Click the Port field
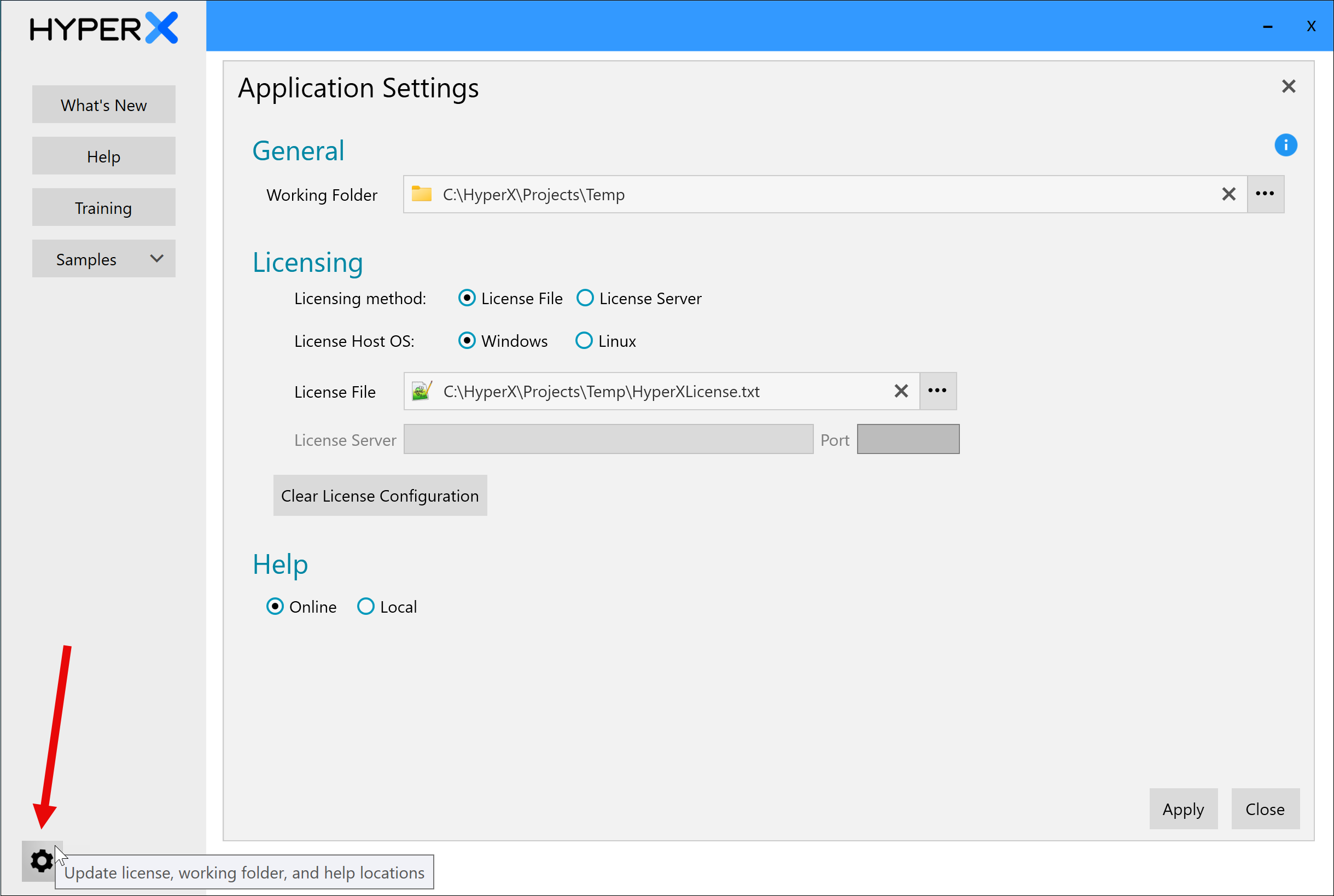This screenshot has width=1334, height=896. point(908,439)
